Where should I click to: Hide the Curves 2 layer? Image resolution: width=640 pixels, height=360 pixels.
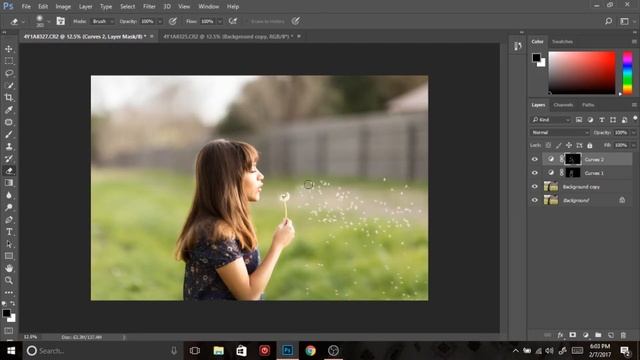tap(535, 159)
